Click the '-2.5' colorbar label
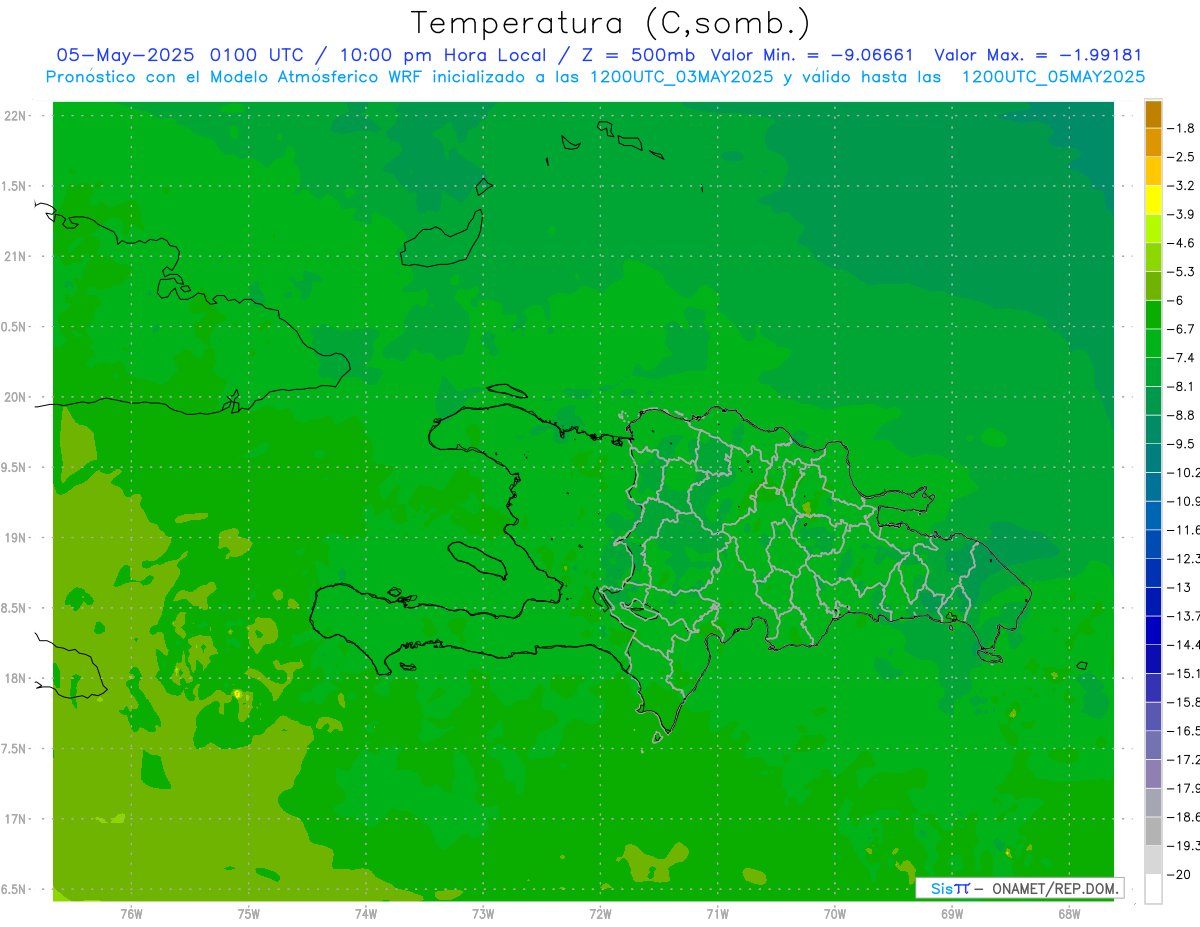The height and width of the screenshot is (927, 1200). coord(1182,157)
